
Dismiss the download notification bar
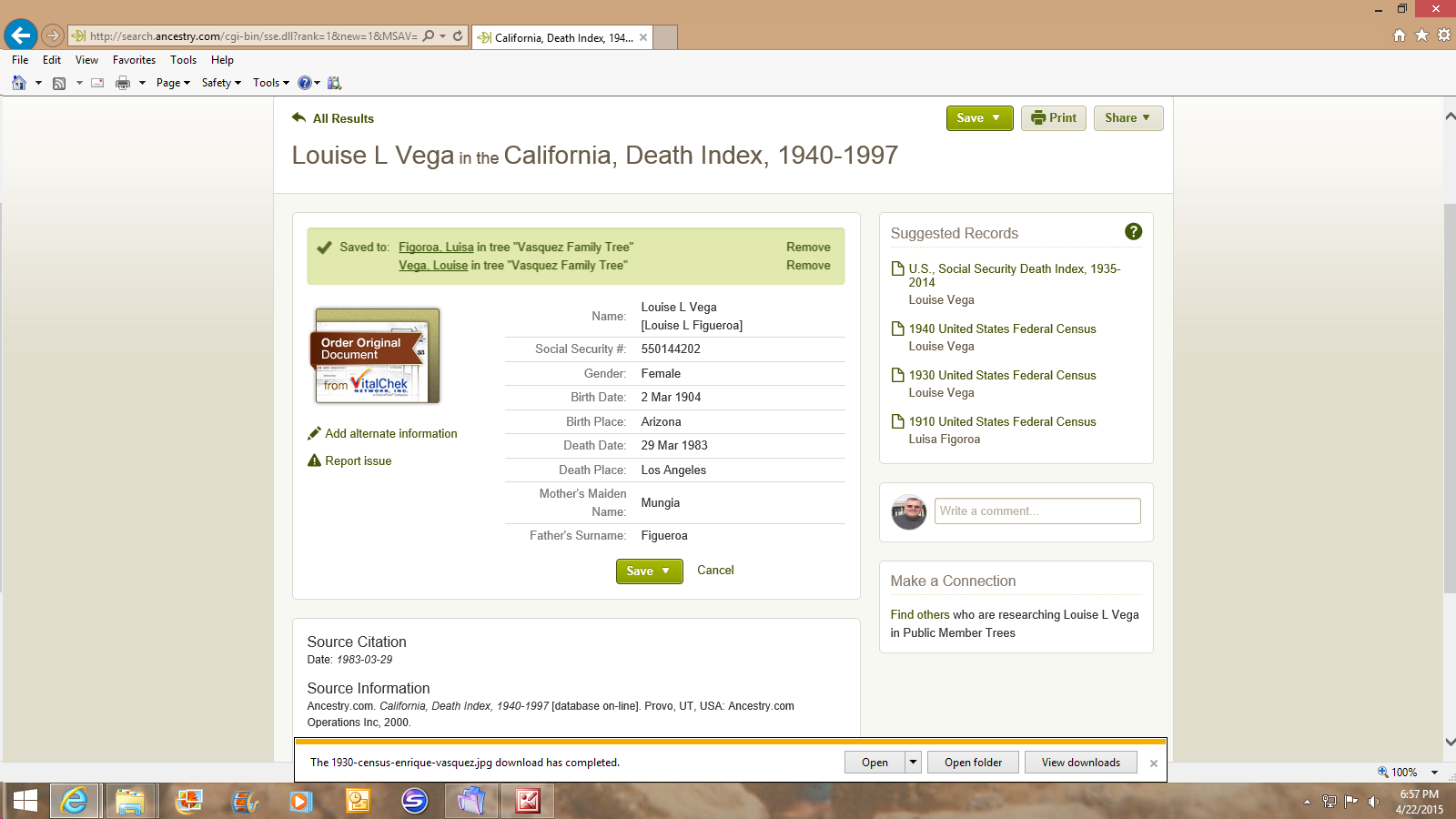click(x=1154, y=763)
